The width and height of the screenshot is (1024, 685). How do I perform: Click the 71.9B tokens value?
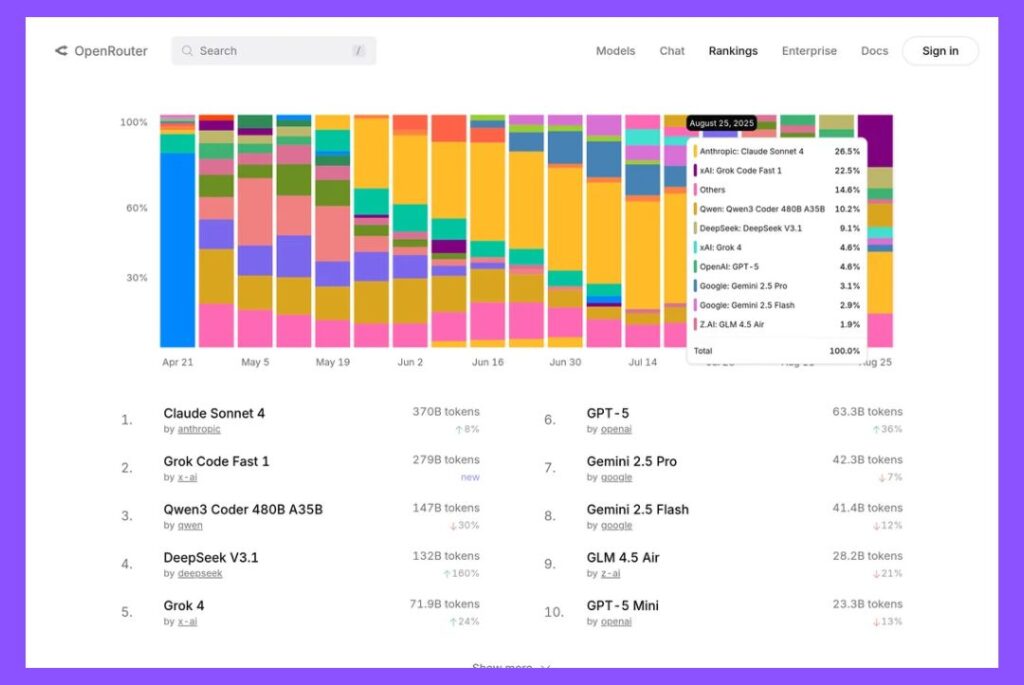[x=445, y=604]
